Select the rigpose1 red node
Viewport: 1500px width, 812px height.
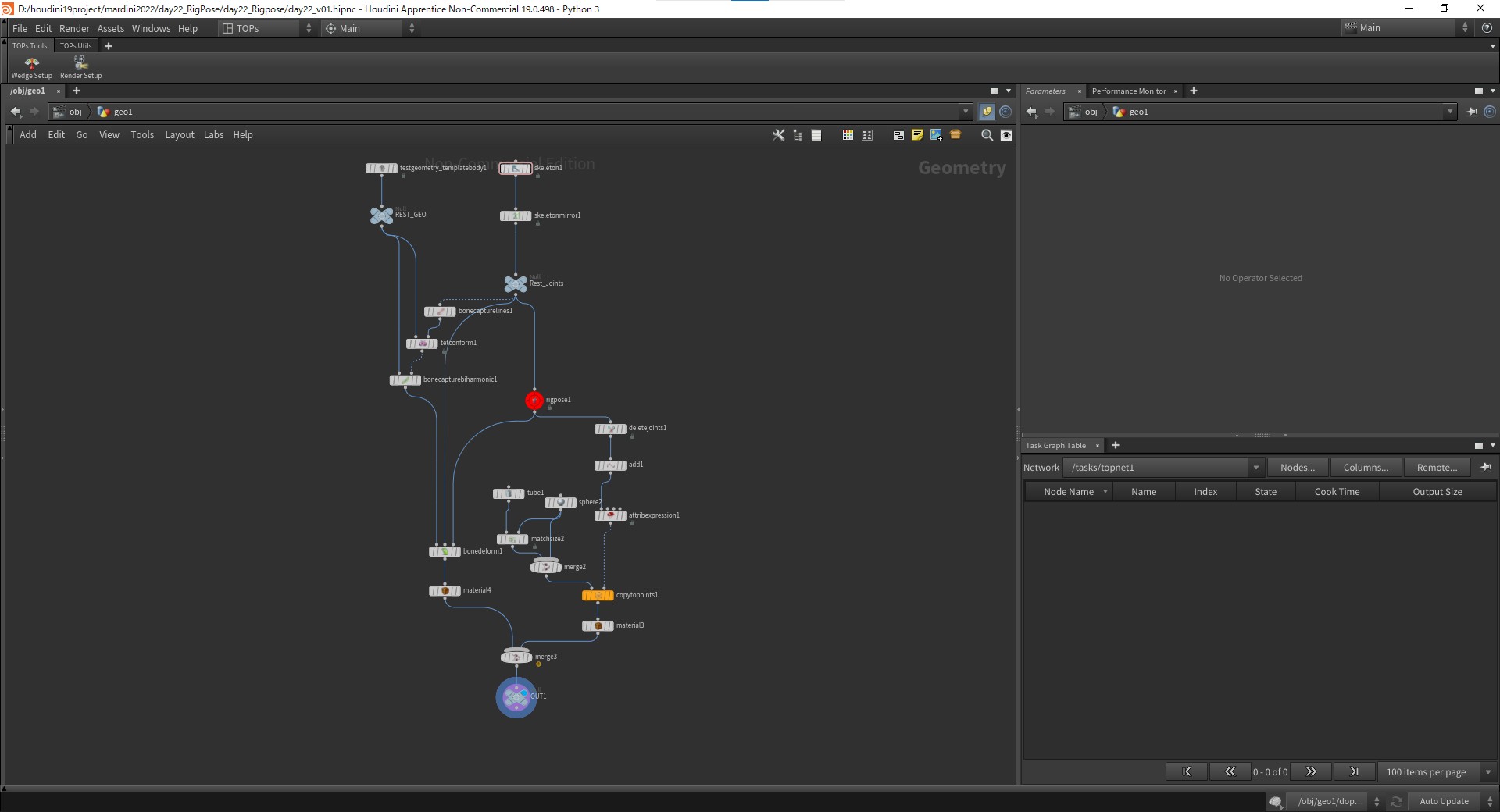534,401
